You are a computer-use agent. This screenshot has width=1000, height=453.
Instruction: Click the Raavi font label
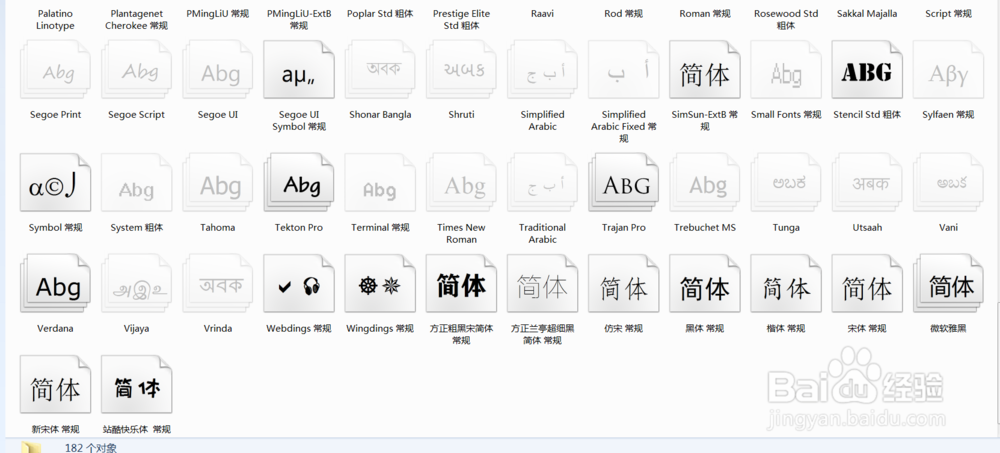click(542, 13)
